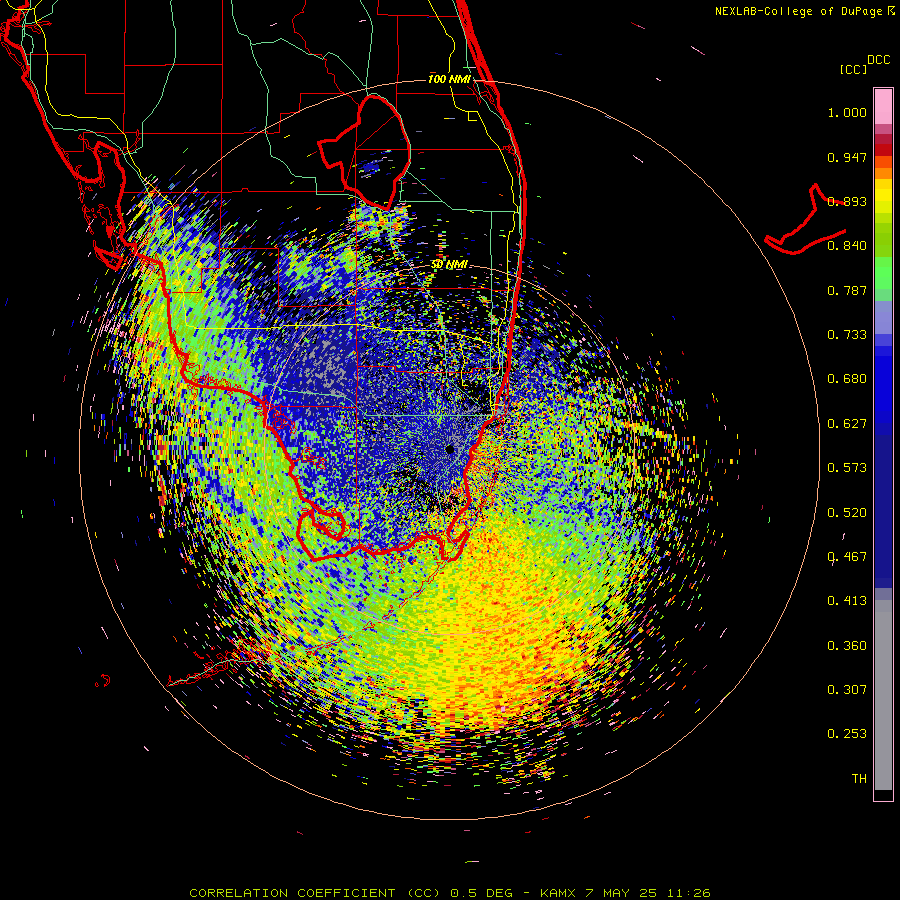This screenshot has width=900, height=900.
Task: Pick the lavender segment of the color bar
Action: [x=883, y=317]
